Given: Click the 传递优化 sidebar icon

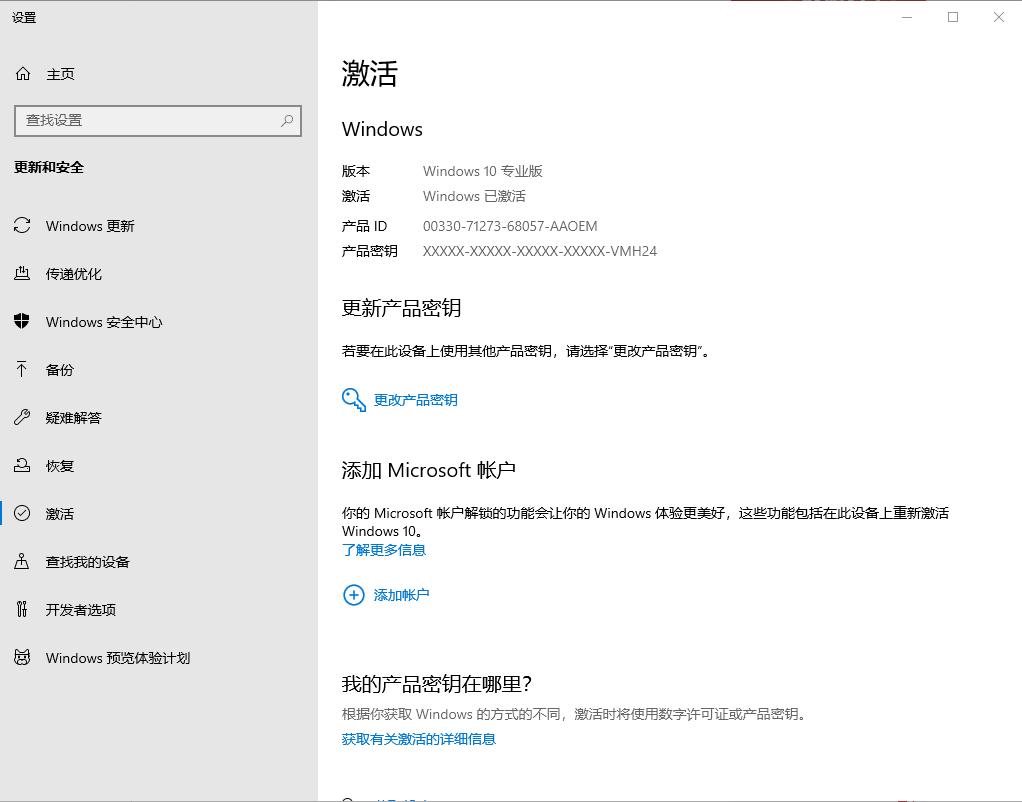Looking at the screenshot, I should (22, 274).
